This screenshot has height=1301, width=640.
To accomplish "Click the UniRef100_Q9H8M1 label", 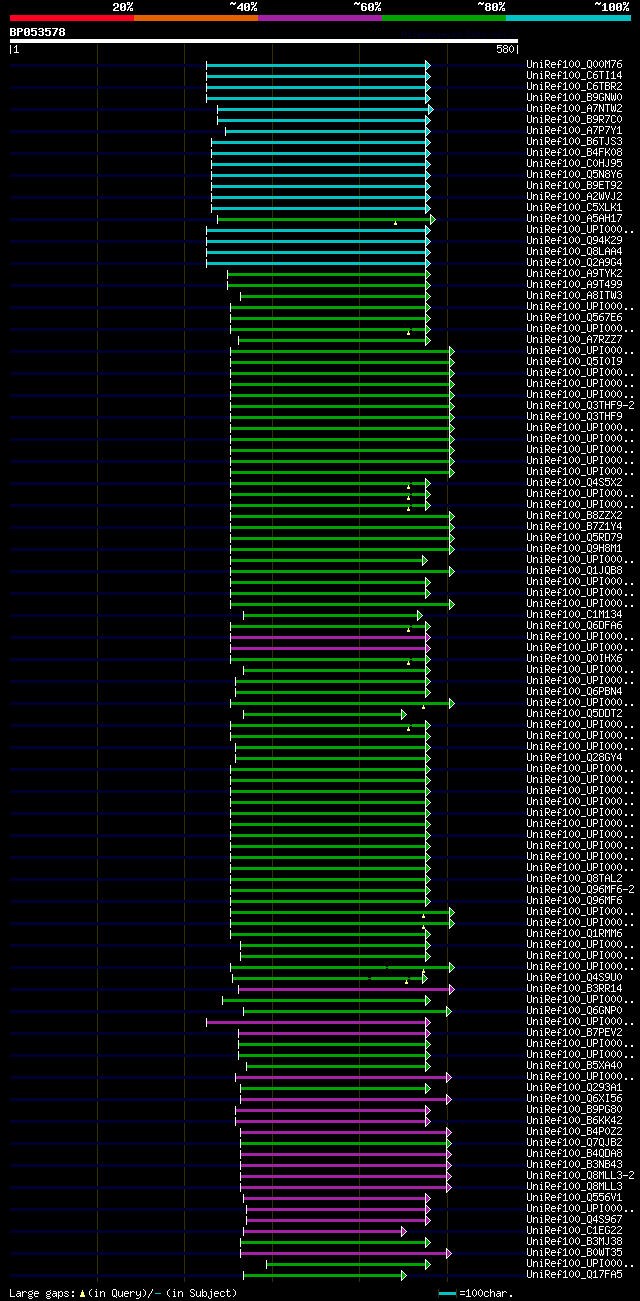I will (x=574, y=549).
